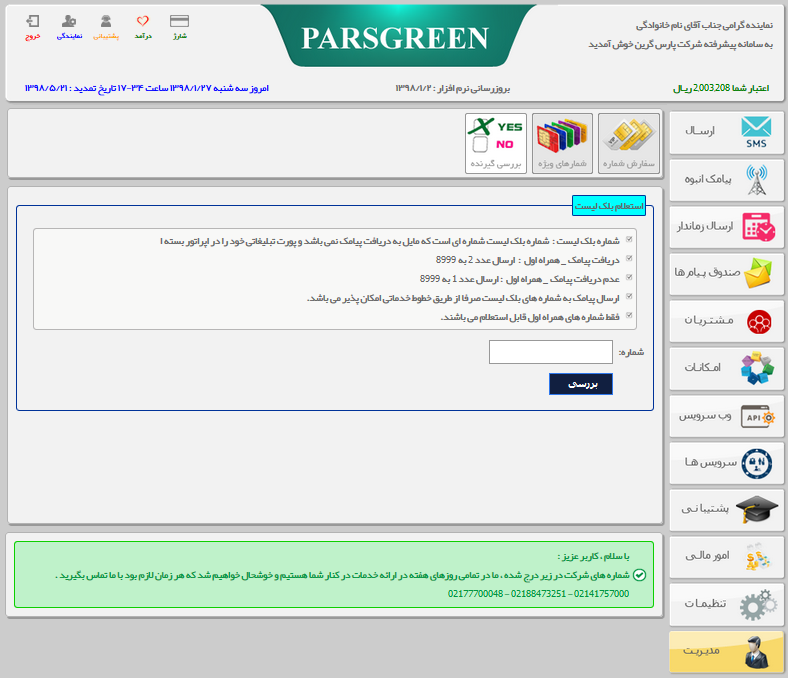
Task: Open the reseller (نمایندگی) icon
Action: tap(69, 21)
